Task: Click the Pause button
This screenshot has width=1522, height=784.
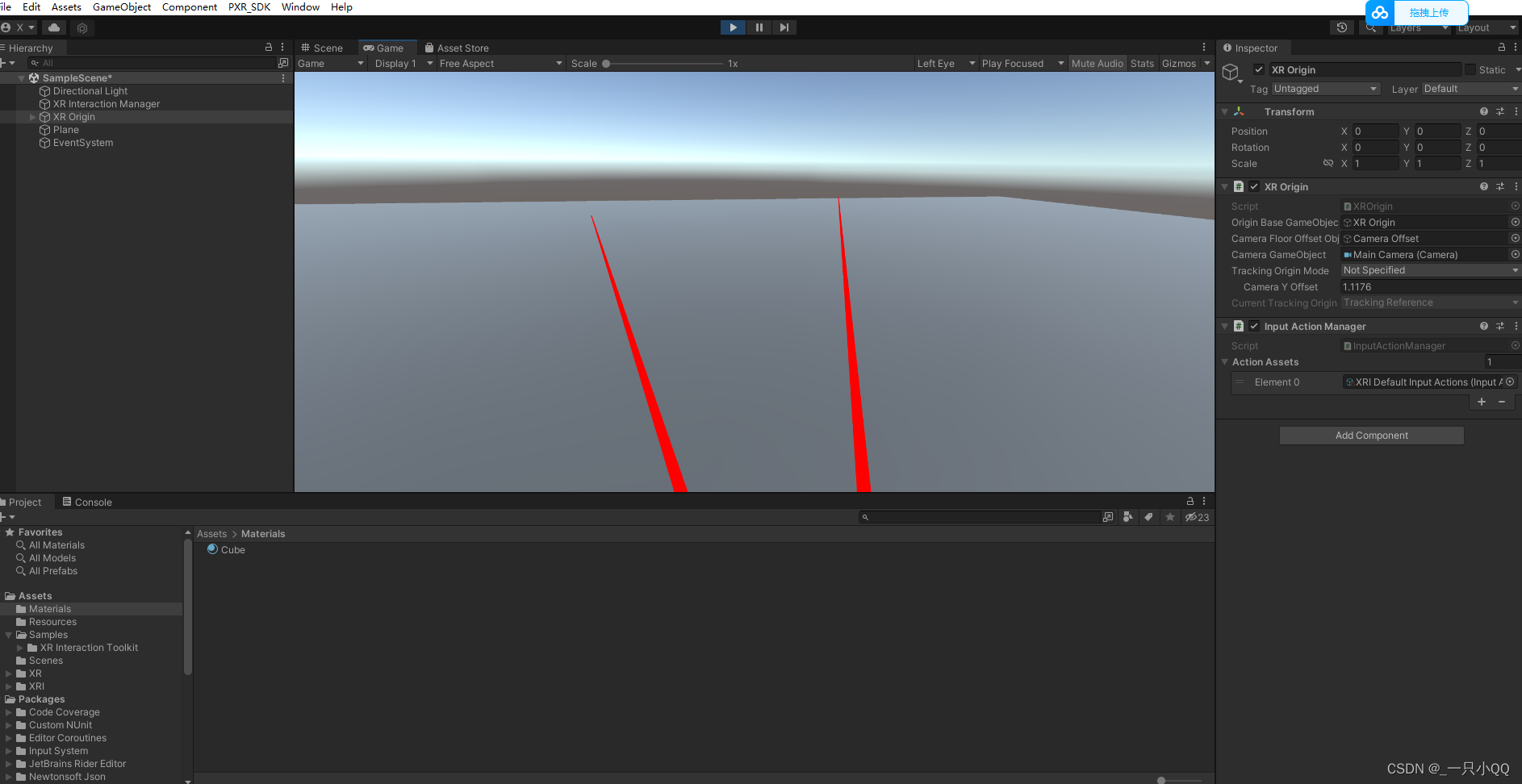Action: 759,27
